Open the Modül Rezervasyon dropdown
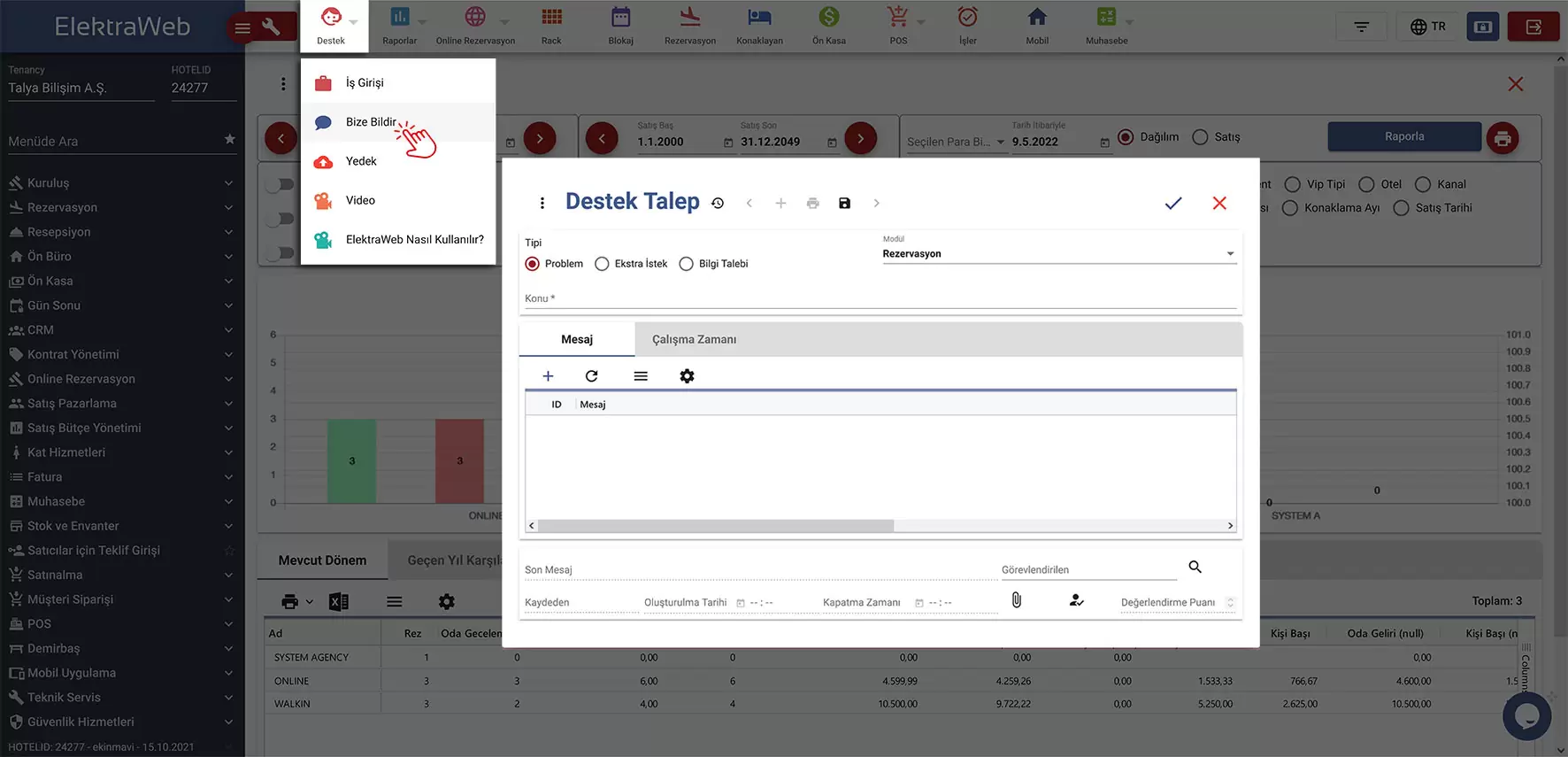This screenshot has width=1568, height=757. 1059,254
